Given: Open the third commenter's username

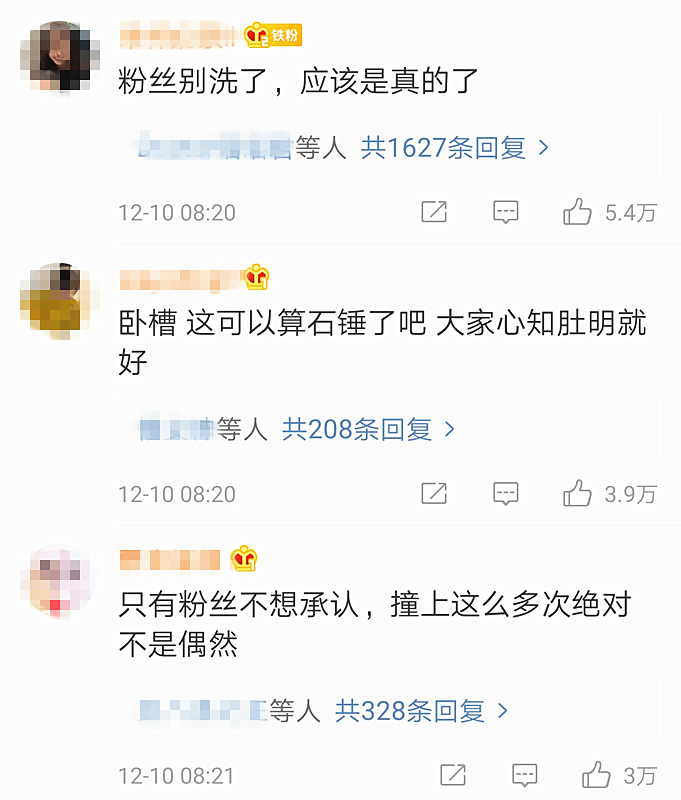Looking at the screenshot, I should pos(170,560).
